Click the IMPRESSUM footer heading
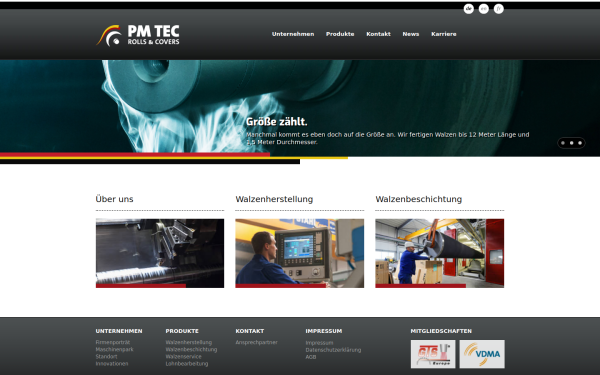 [324, 331]
